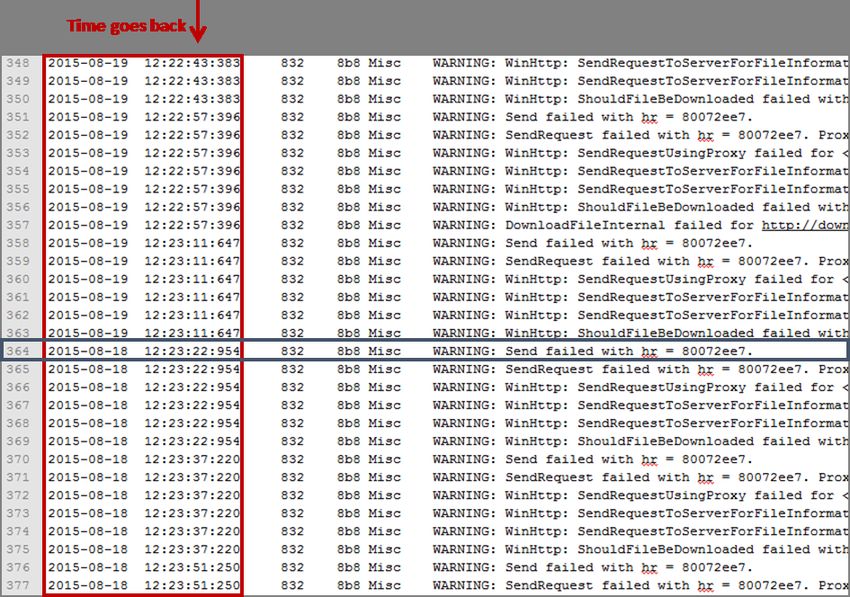Click the '8b8' thread ID on line 366
The width and height of the screenshot is (850, 597).
tap(348, 387)
